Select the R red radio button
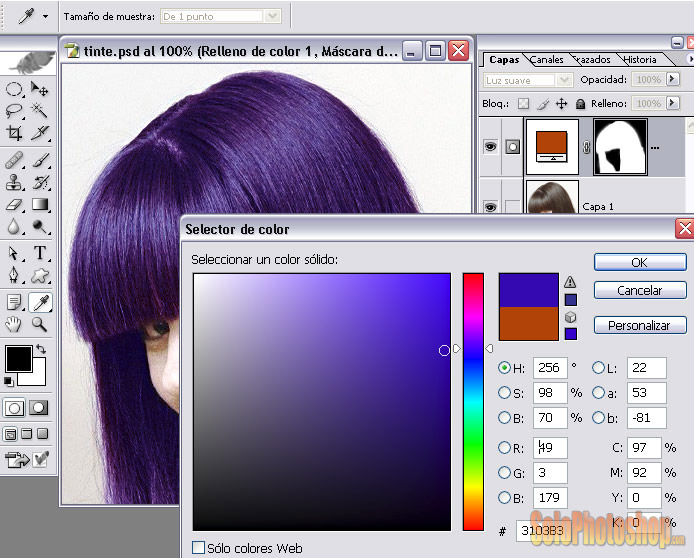 pyautogui.click(x=504, y=448)
